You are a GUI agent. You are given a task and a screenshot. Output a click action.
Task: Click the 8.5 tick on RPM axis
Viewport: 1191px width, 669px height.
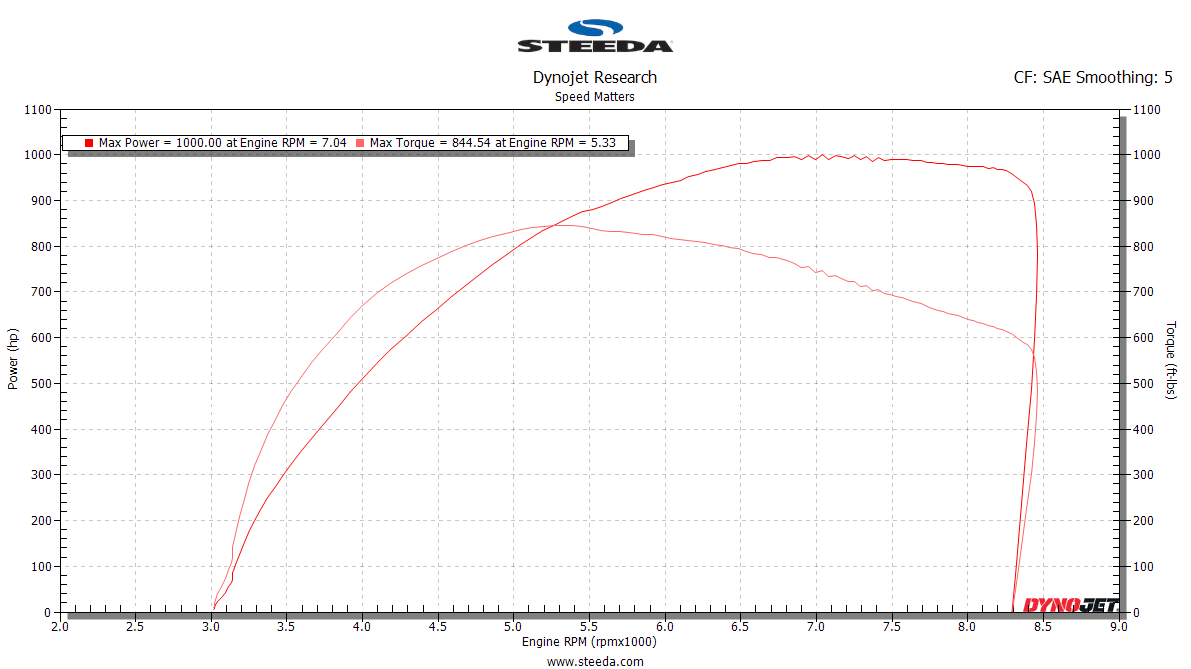coord(1043,626)
